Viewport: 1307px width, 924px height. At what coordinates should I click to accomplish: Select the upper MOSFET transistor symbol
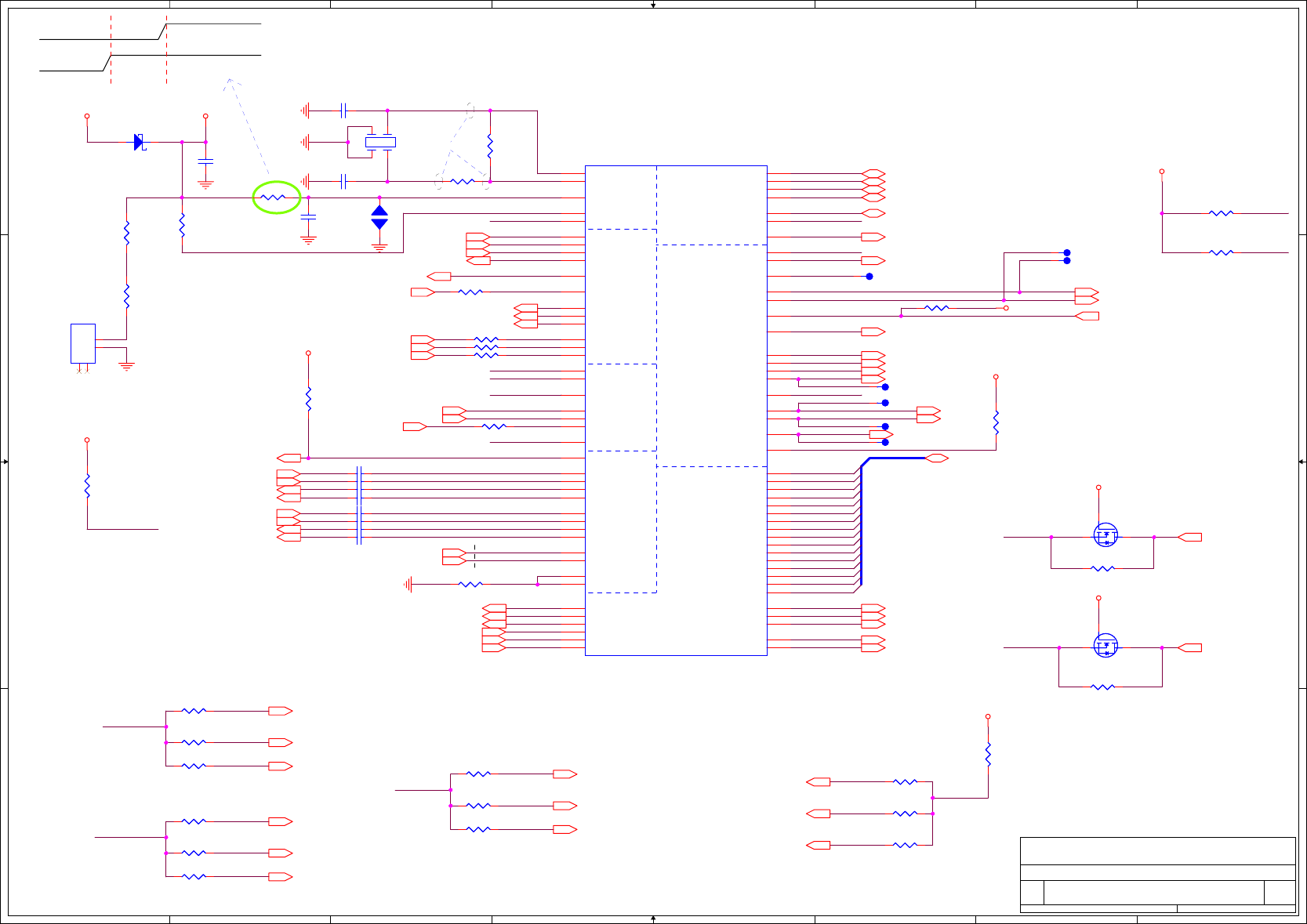(x=1106, y=535)
